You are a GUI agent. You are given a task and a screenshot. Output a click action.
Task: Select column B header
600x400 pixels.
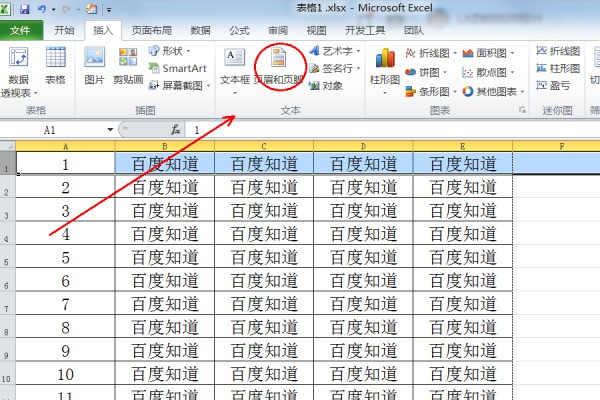[165, 146]
